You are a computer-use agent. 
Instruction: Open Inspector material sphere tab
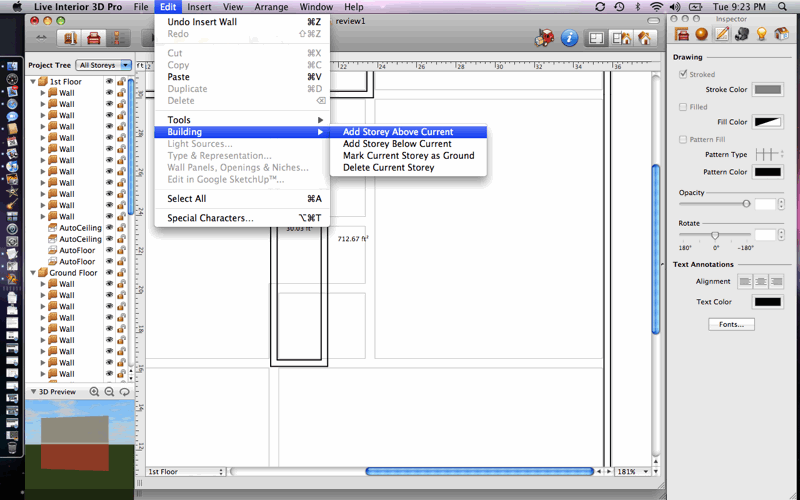(x=702, y=34)
